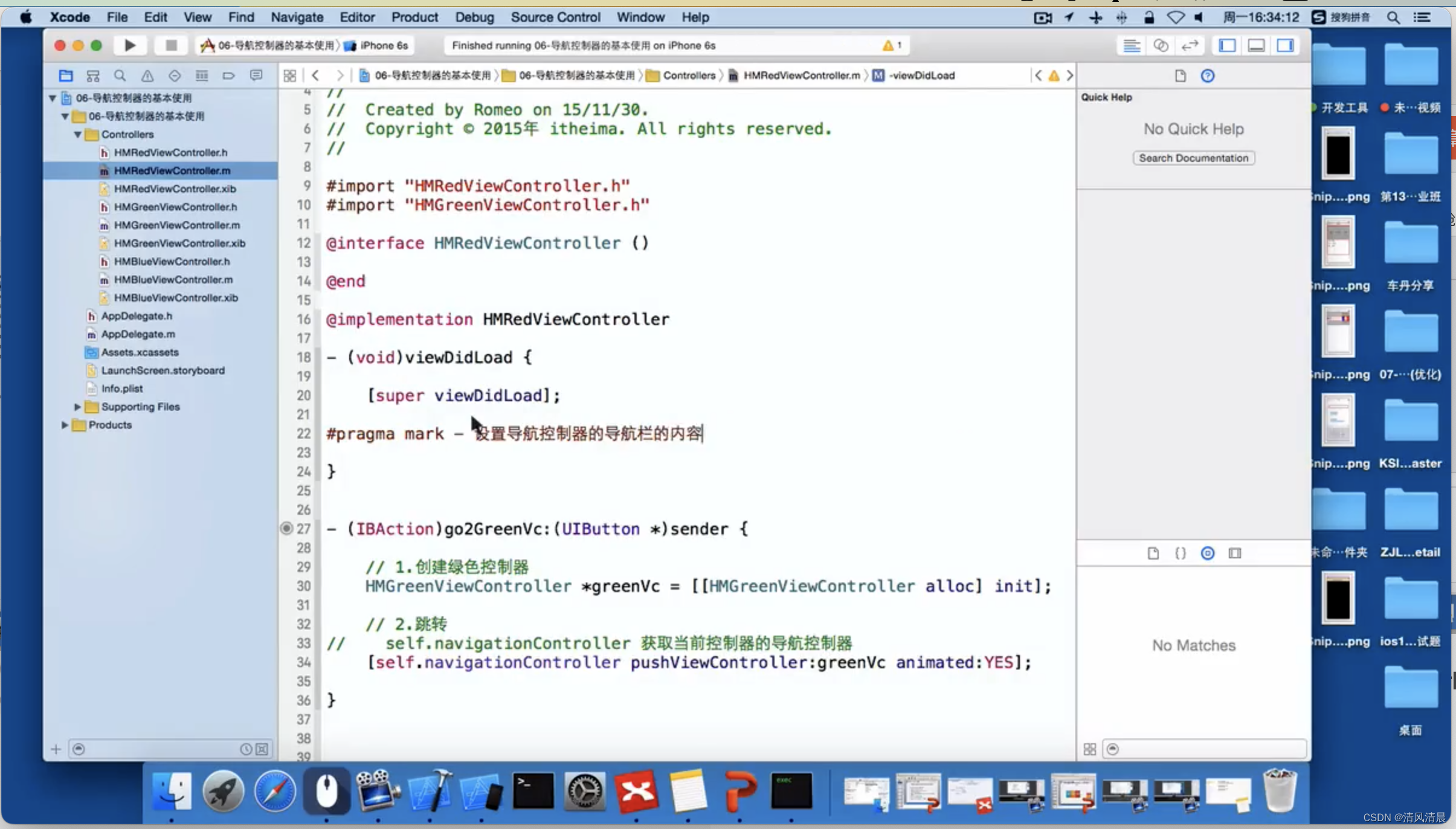Show the Quick Help inspector
This screenshot has width=1456, height=829.
(1208, 76)
